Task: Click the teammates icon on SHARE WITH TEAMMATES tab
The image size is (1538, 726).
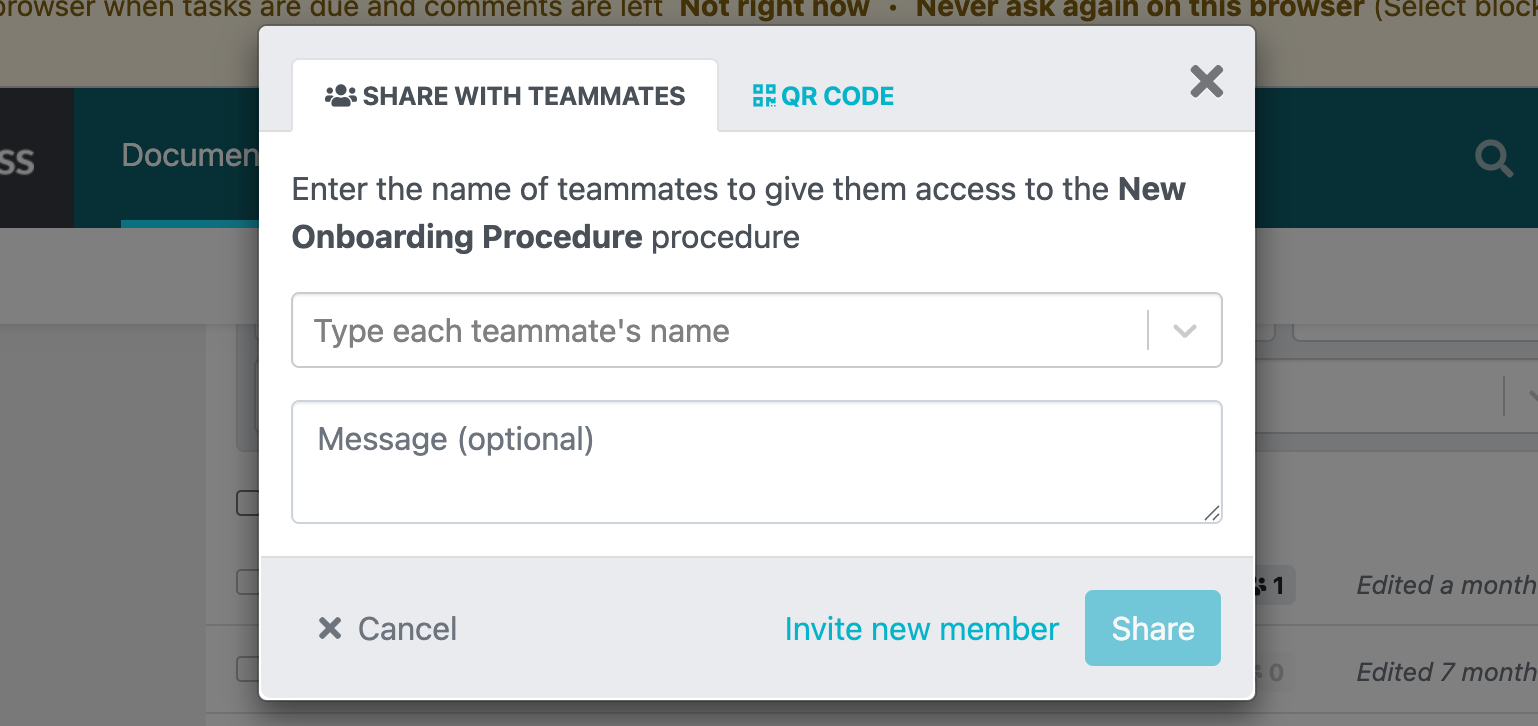Action: (339, 94)
